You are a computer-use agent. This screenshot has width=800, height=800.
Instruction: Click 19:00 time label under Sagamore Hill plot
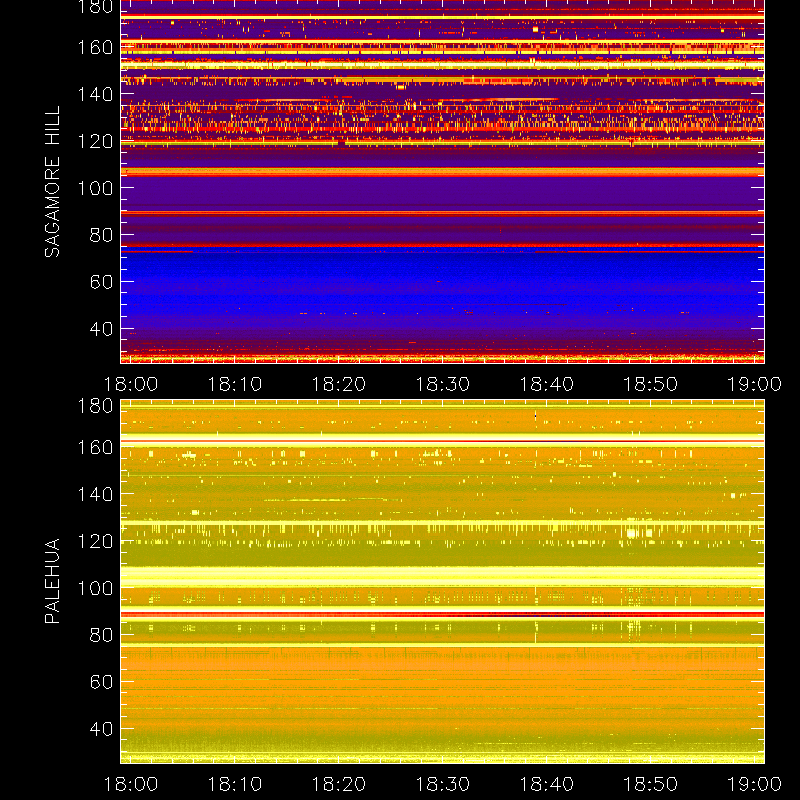(754, 384)
